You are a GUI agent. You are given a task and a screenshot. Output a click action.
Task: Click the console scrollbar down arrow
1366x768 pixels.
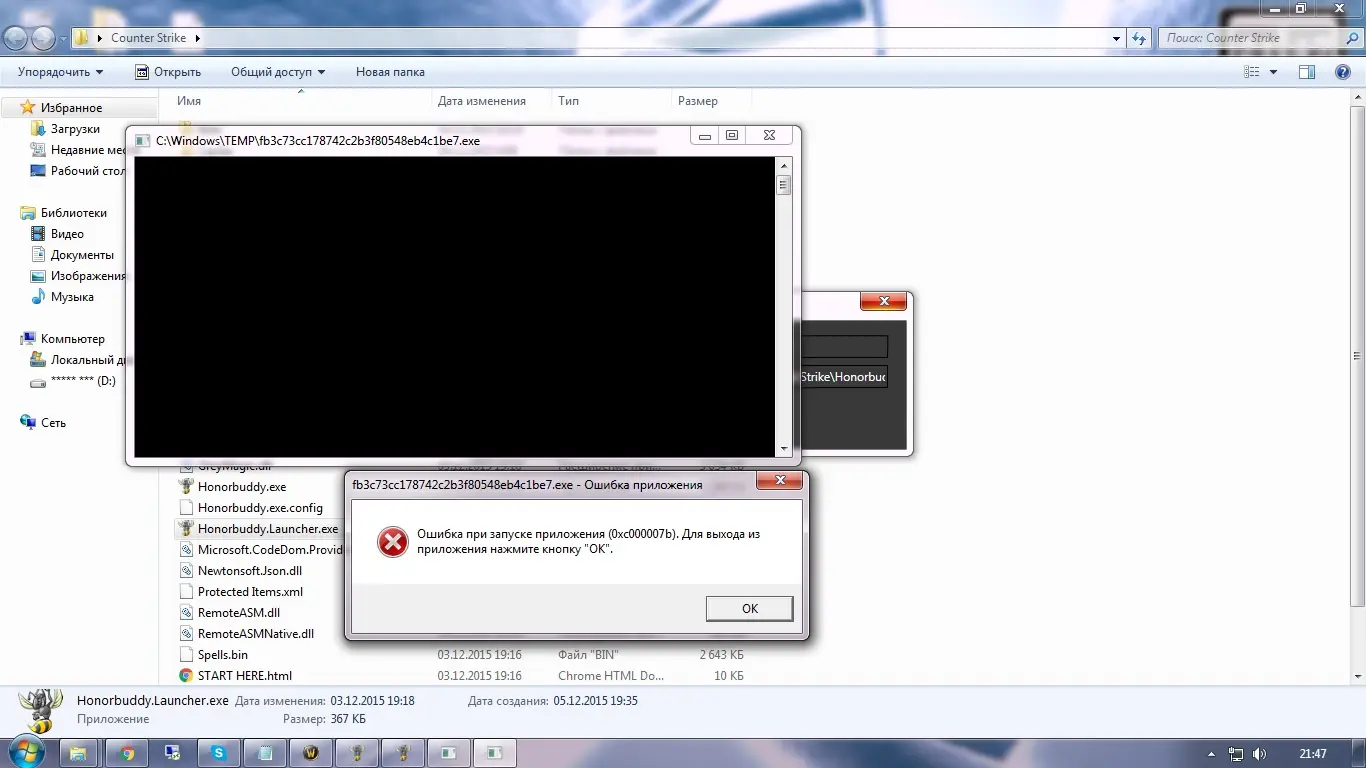[784, 450]
